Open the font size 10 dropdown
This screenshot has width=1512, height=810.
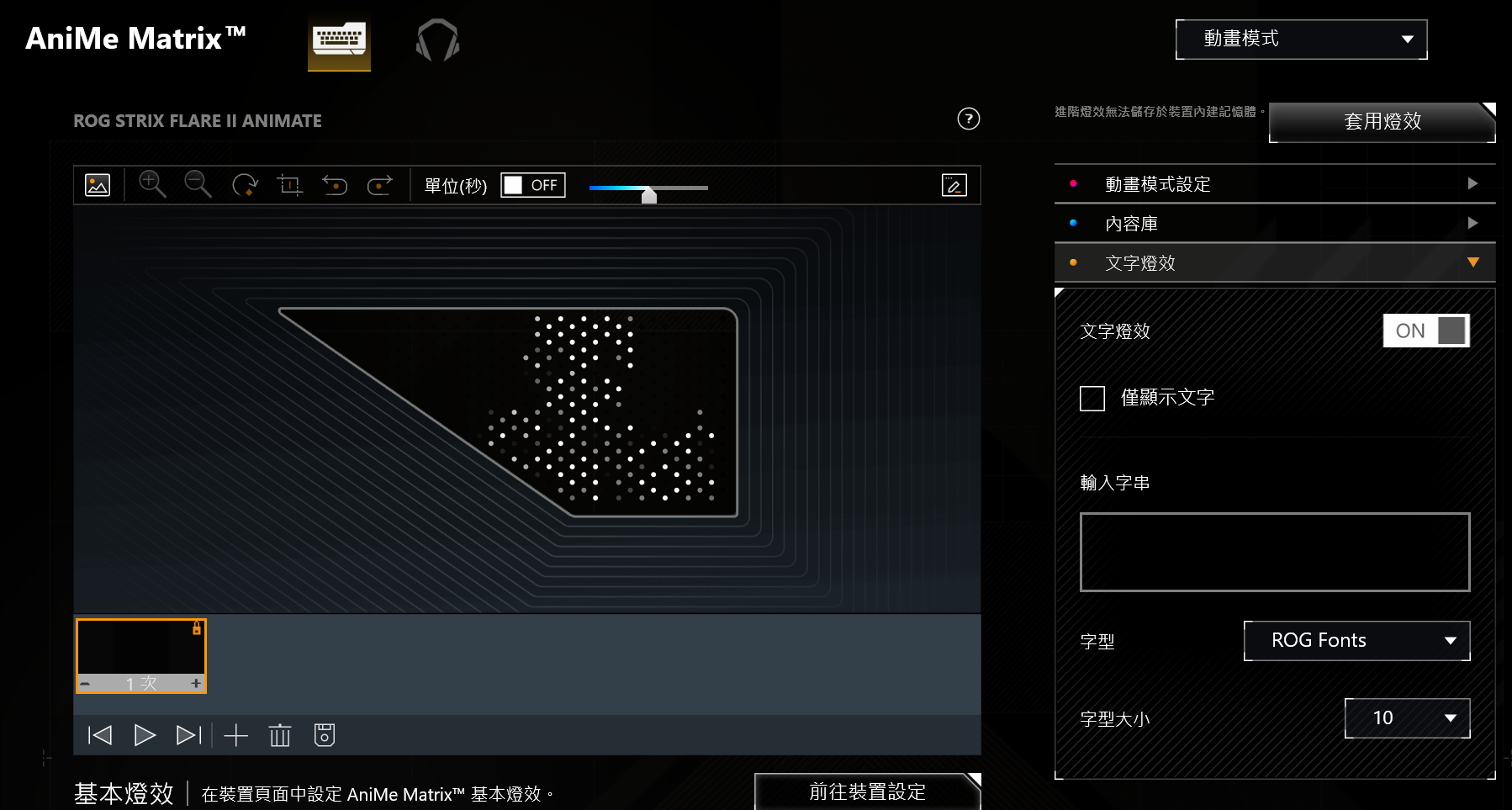coord(1407,718)
